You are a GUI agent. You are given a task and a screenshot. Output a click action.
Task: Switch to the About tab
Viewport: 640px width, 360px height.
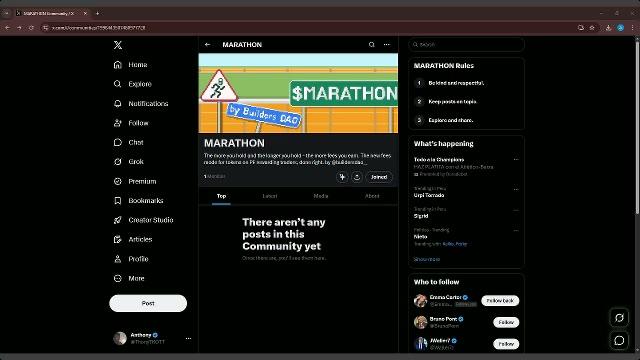[x=372, y=196]
